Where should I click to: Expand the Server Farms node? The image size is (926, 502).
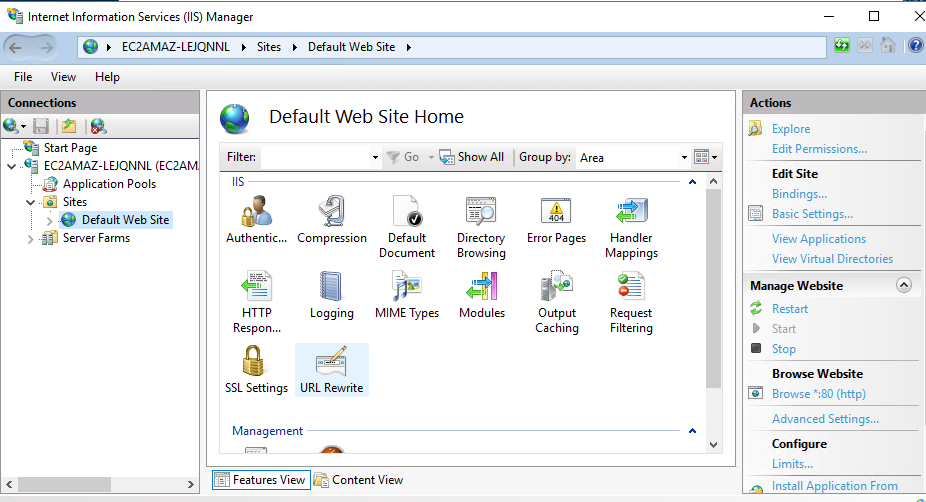31,239
